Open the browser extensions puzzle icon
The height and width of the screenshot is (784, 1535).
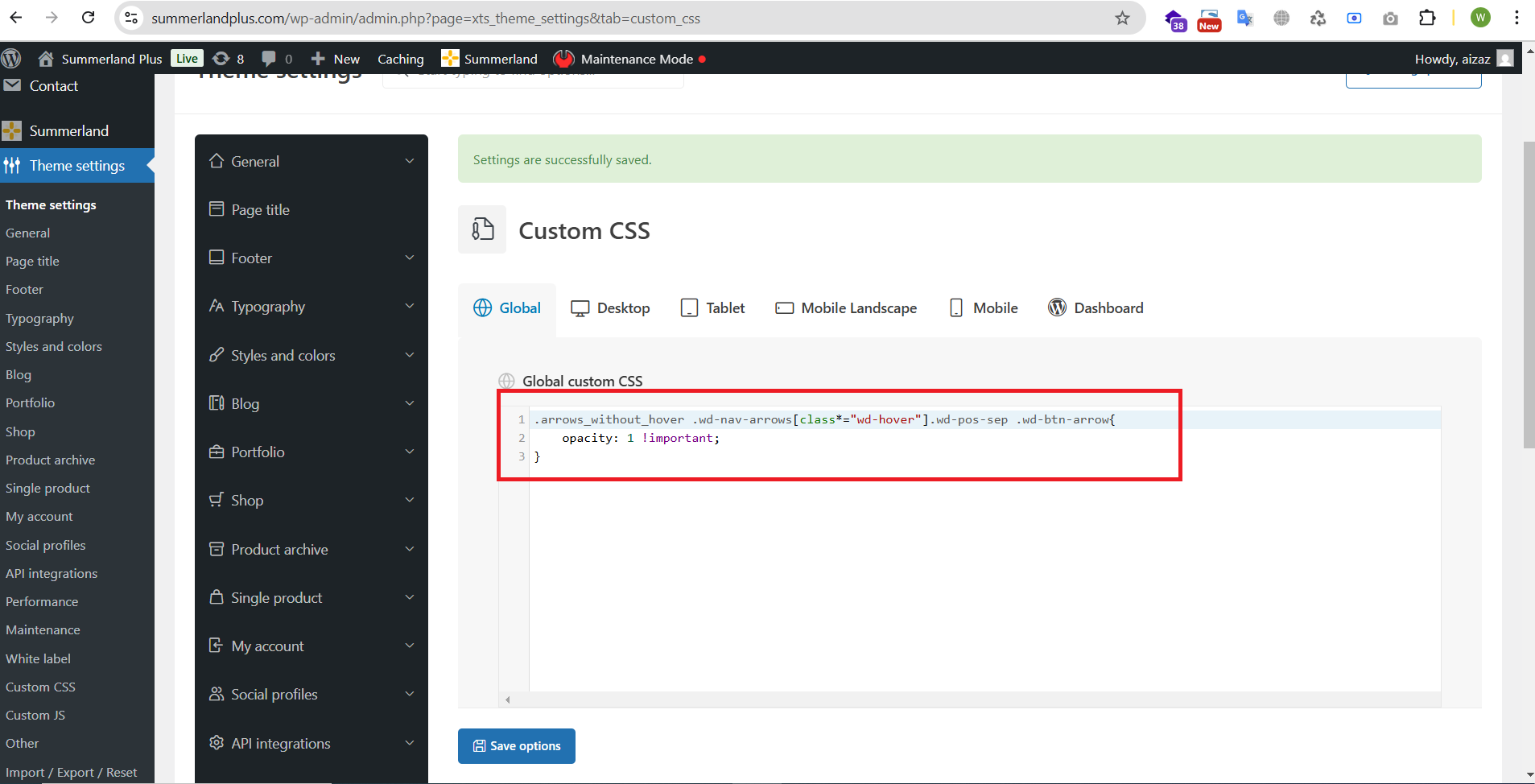(1427, 18)
